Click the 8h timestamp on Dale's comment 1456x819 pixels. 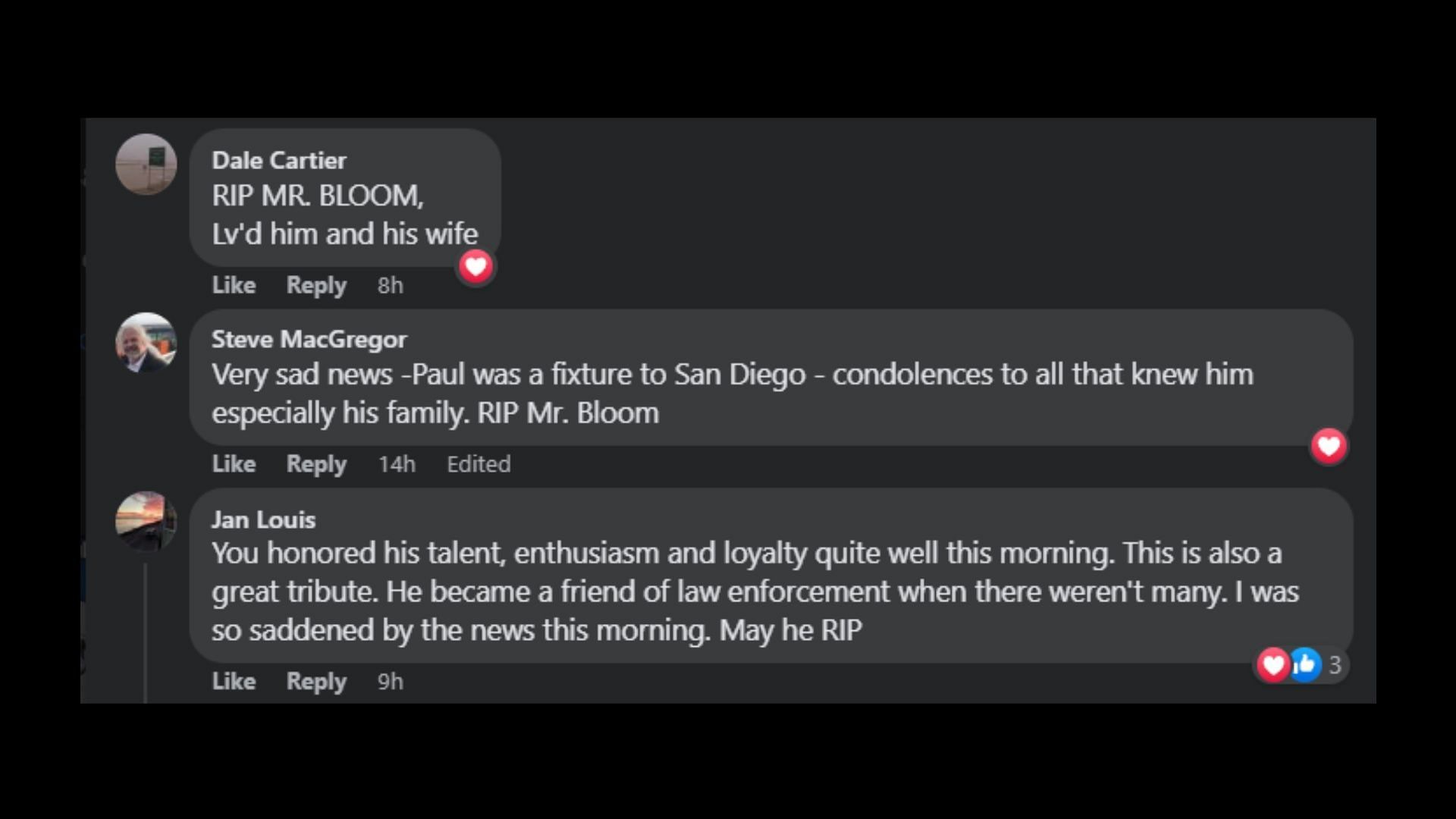[x=391, y=286]
